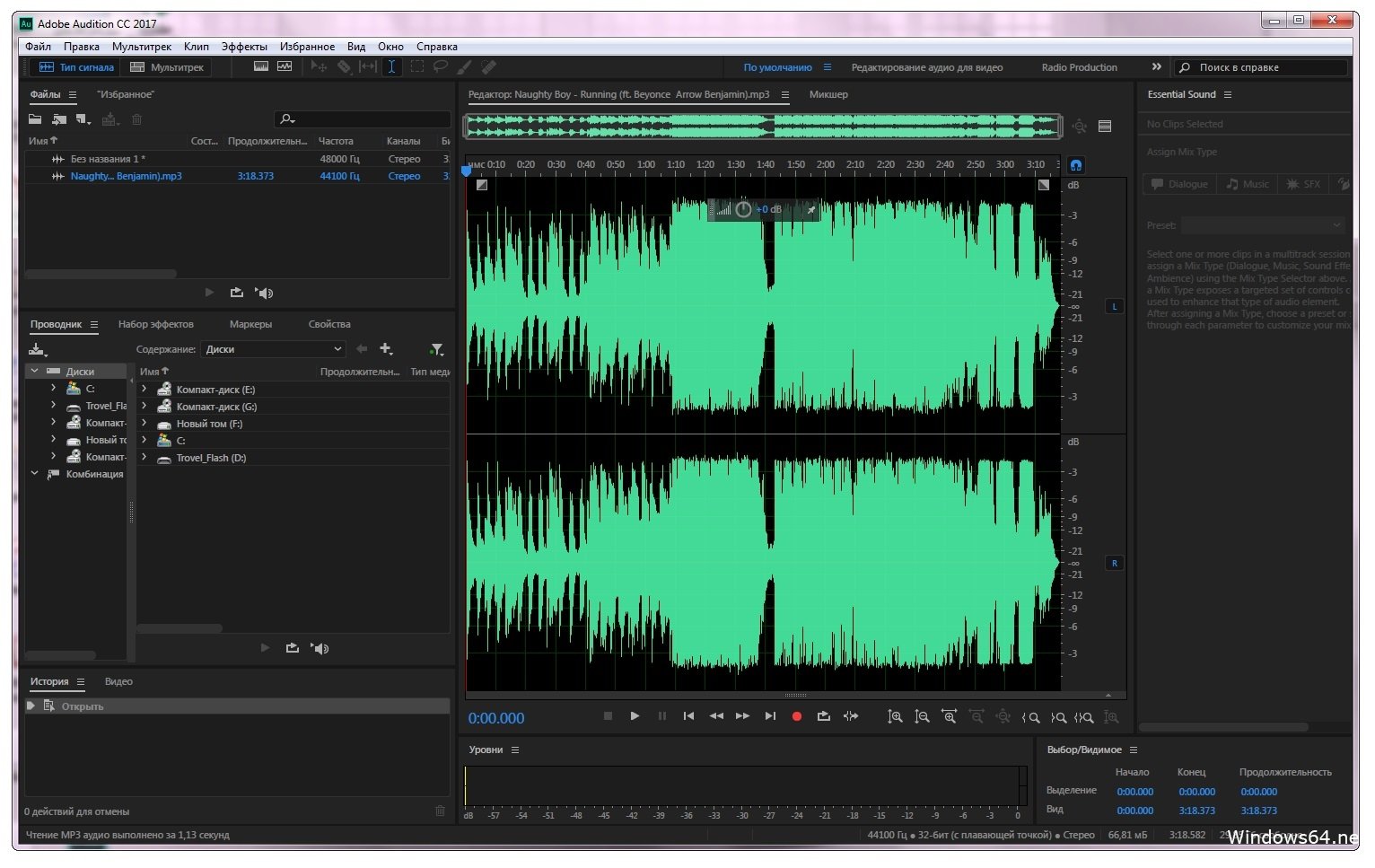Image resolution: width=1375 pixels, height=868 pixels.
Task: Zoom in at the in point
Action: point(1031,717)
